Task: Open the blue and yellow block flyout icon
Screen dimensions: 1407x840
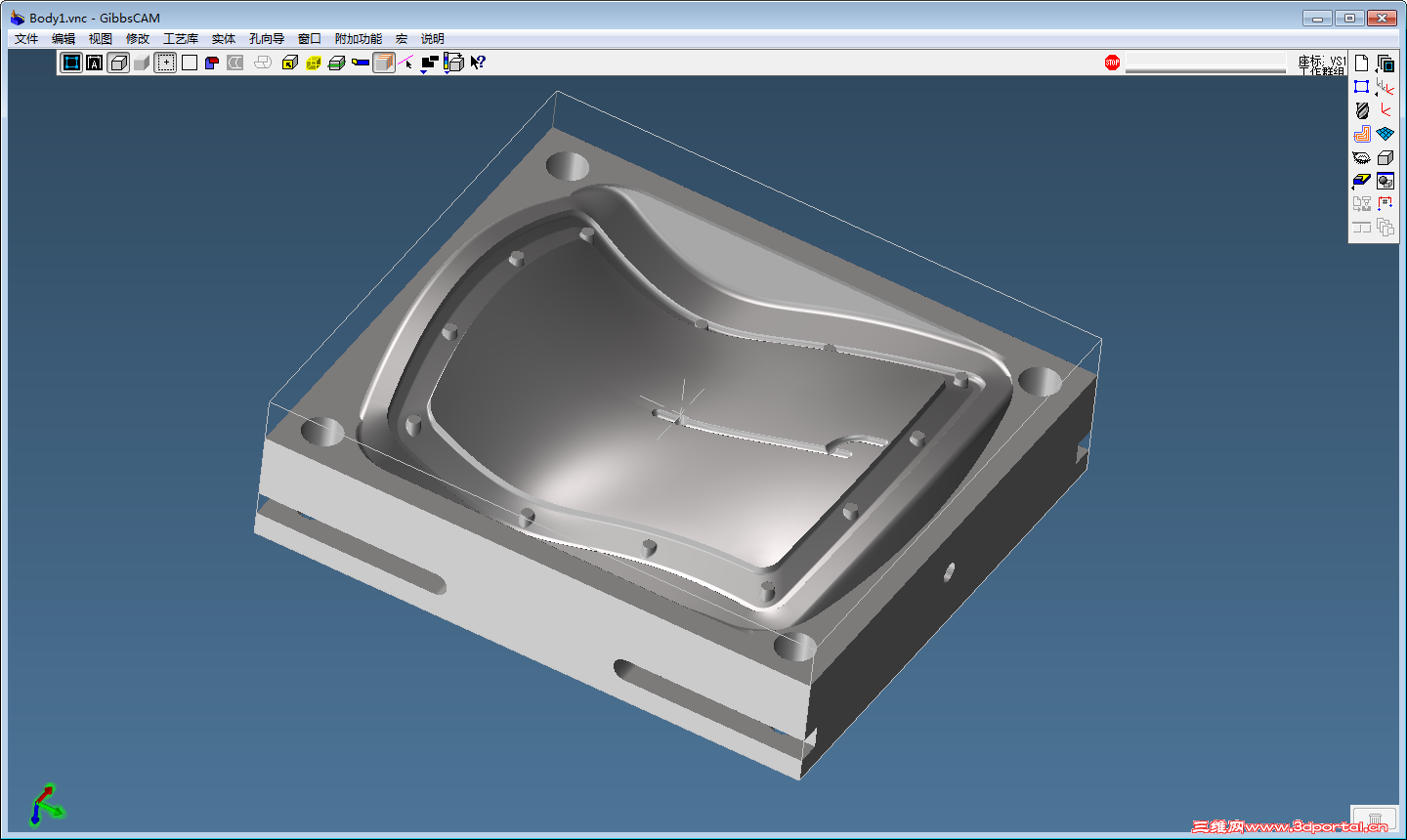Action: click(x=1361, y=181)
